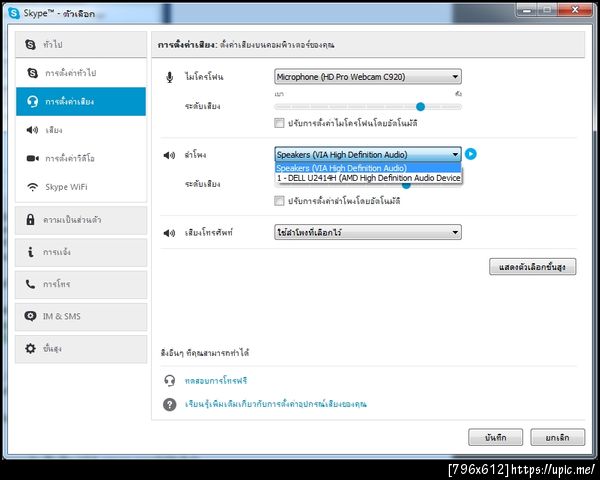The image size is (600, 480).
Task: Click the chat bubble icon beside IM & SMS
Action: pos(30,316)
